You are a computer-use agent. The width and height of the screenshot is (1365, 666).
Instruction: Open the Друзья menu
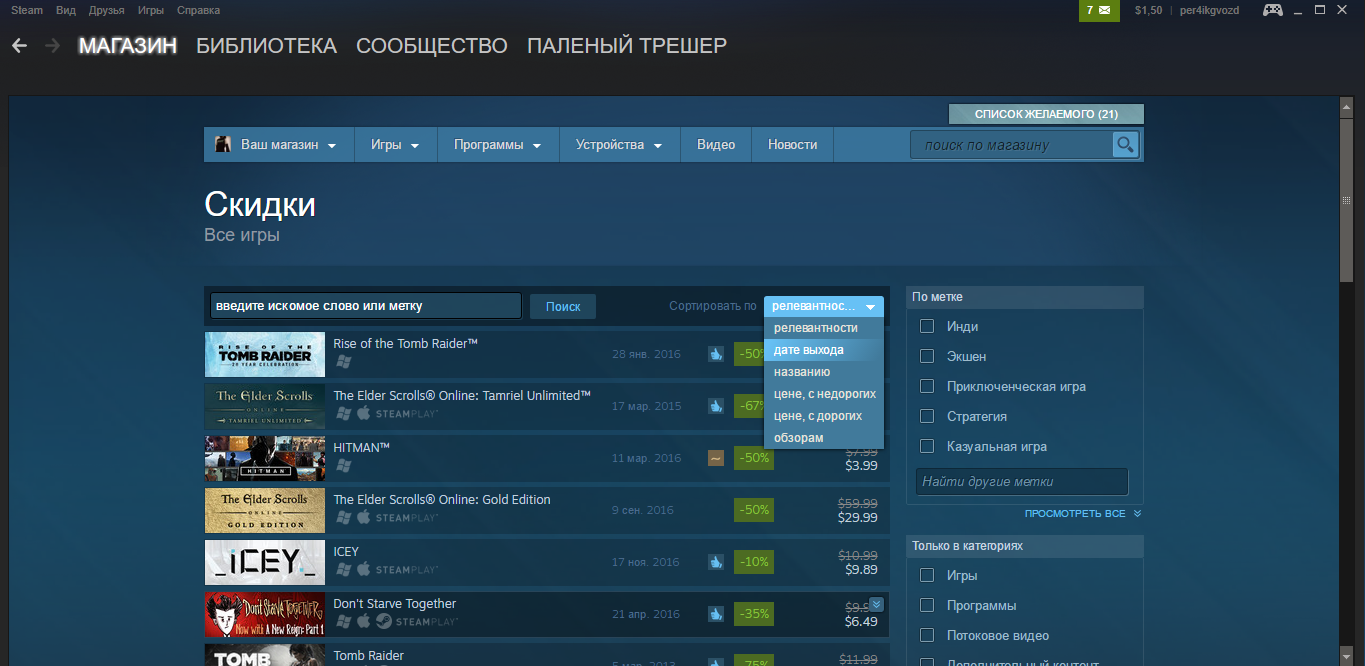click(107, 10)
